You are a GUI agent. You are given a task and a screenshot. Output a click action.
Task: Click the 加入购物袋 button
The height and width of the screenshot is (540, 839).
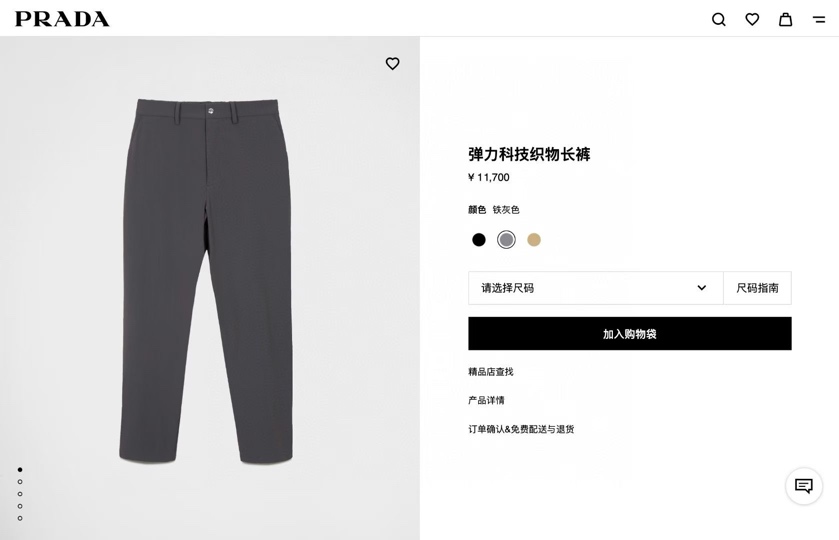pos(630,333)
